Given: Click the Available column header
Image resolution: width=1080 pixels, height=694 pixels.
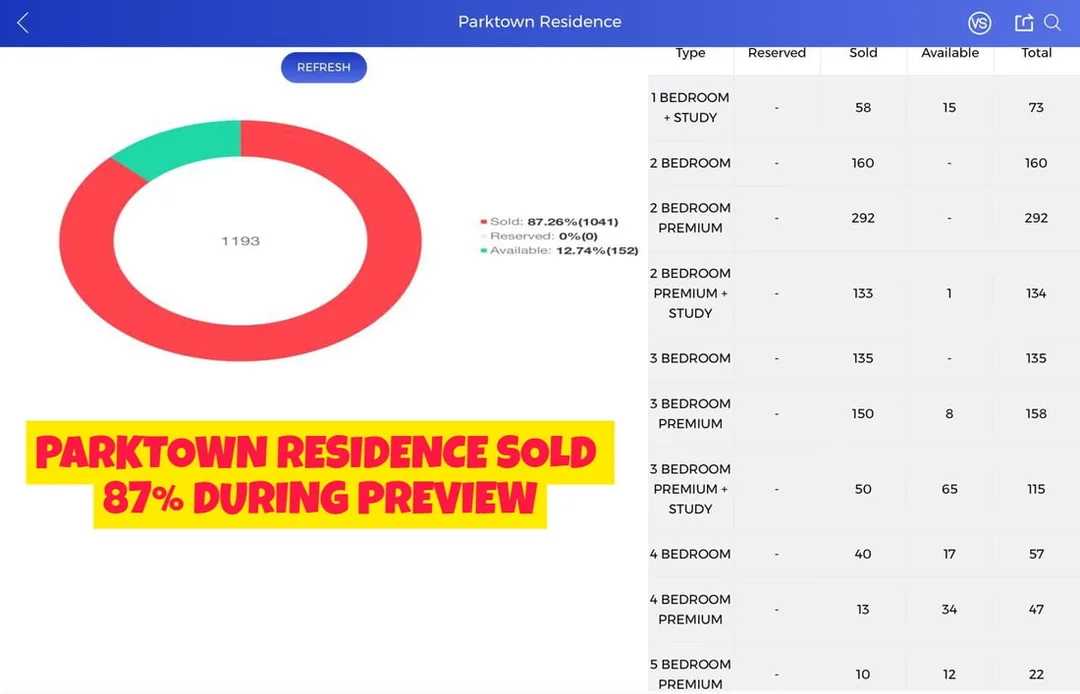Looking at the screenshot, I should (x=950, y=53).
